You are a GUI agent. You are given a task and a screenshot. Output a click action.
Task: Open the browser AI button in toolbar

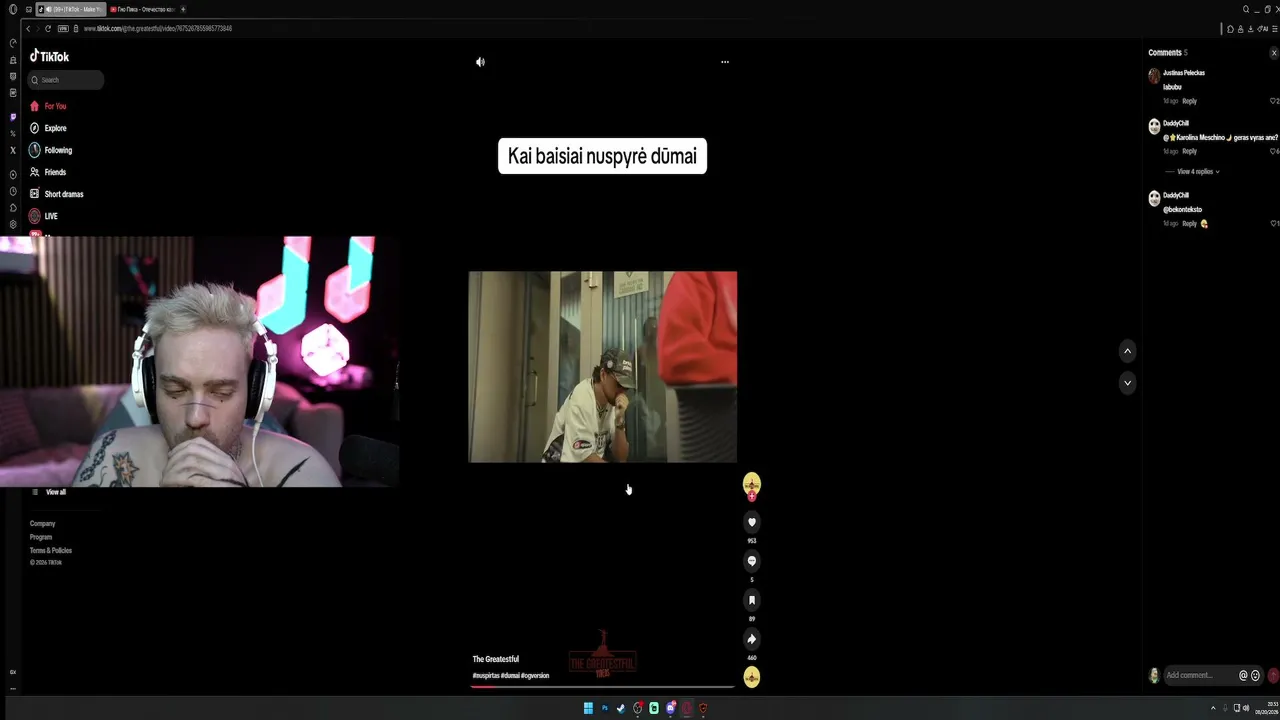(x=1264, y=29)
